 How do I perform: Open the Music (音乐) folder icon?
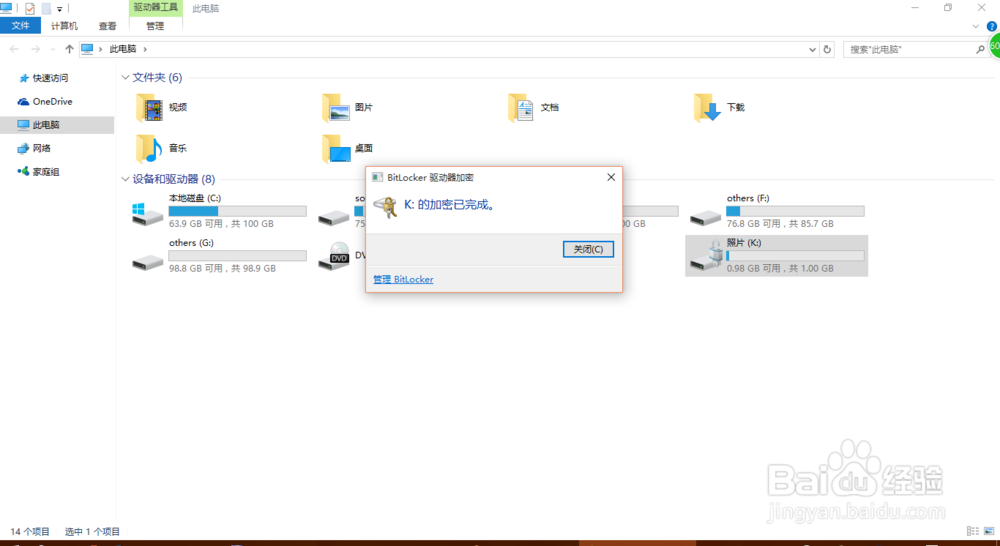tap(149, 148)
